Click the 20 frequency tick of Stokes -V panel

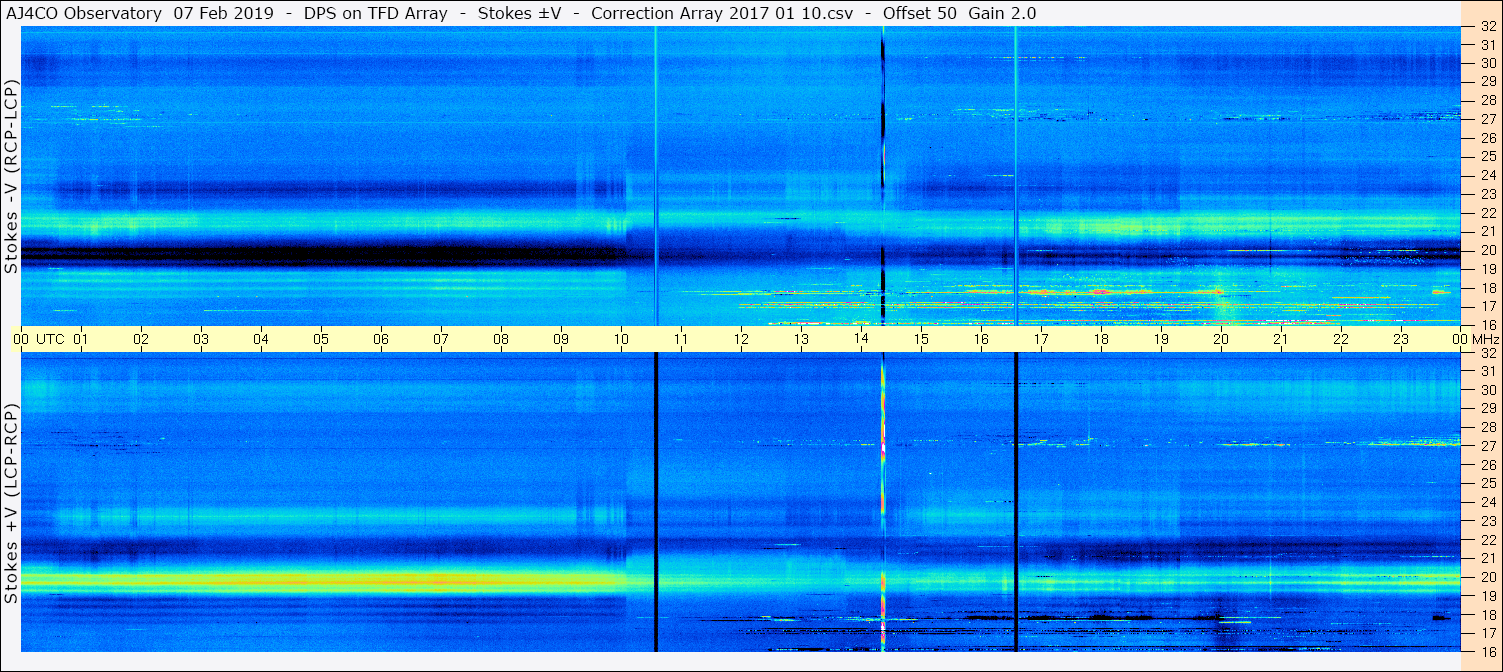click(1487, 250)
